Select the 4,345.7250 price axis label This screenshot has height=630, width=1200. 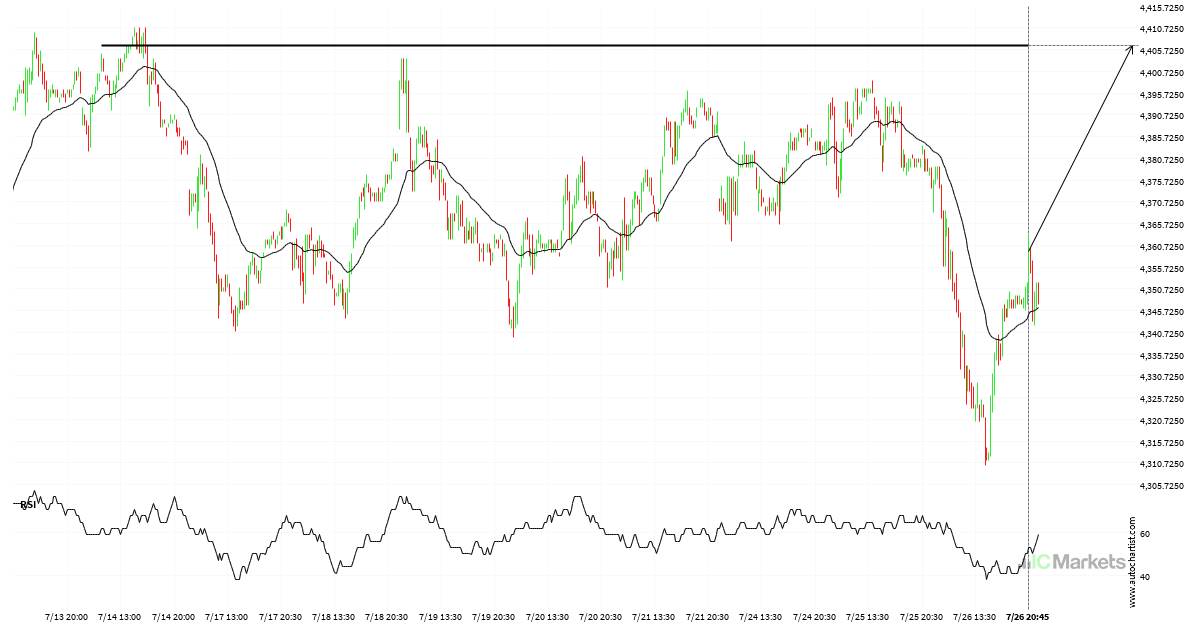(1162, 312)
